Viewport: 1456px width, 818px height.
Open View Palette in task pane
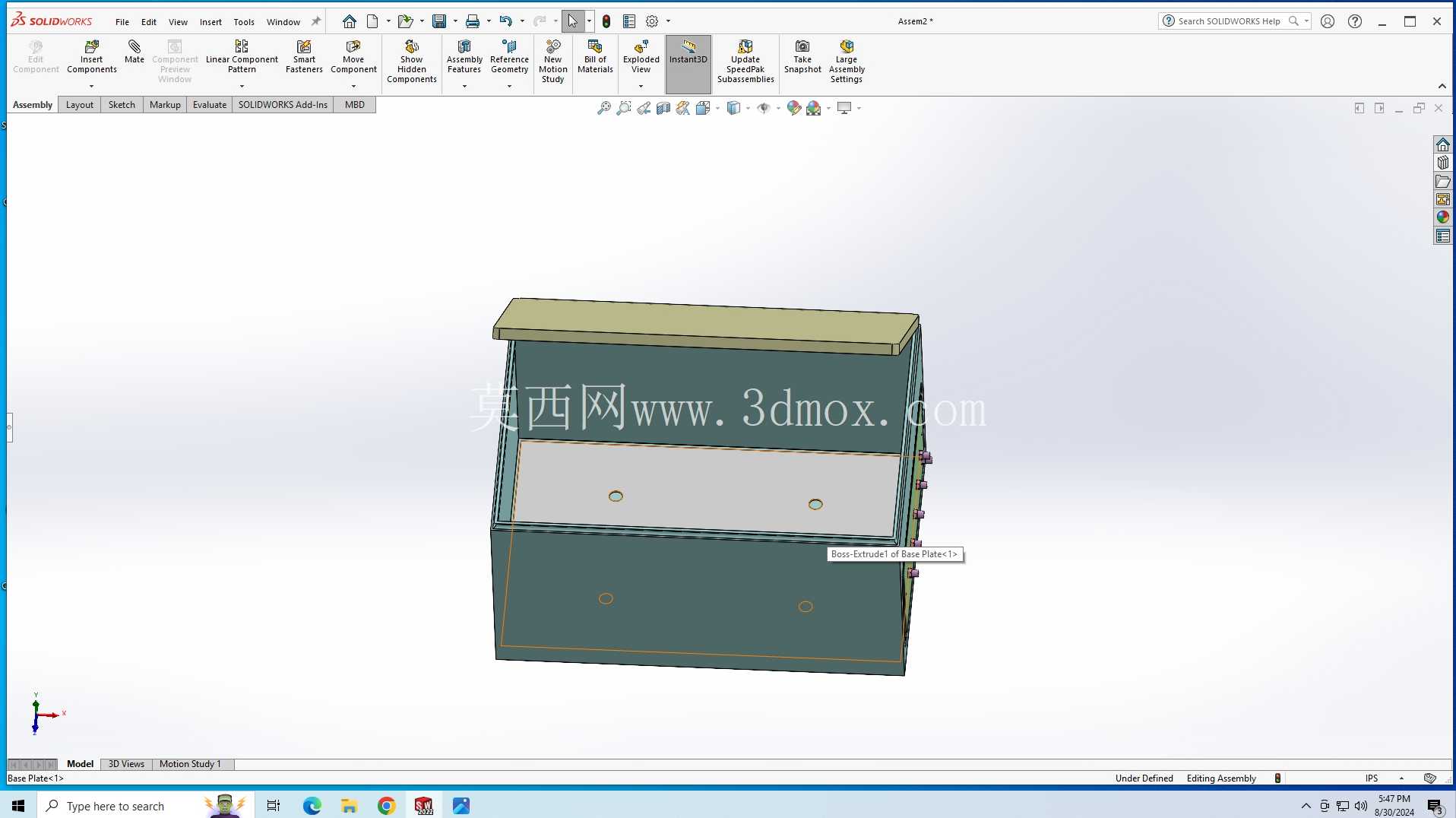(1442, 199)
